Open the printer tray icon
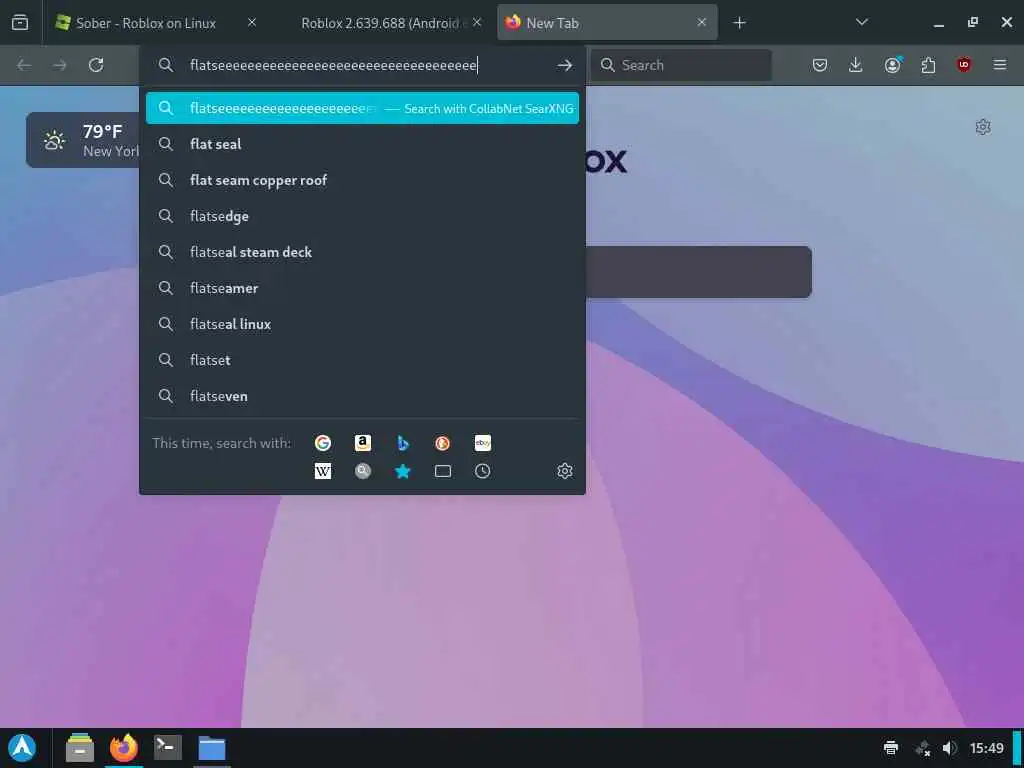This screenshot has height=768, width=1024. coord(891,748)
